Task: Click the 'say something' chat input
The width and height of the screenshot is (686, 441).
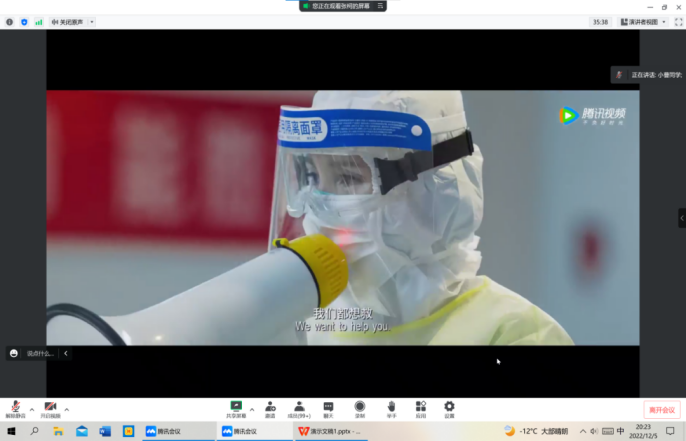Action: [x=40, y=354]
